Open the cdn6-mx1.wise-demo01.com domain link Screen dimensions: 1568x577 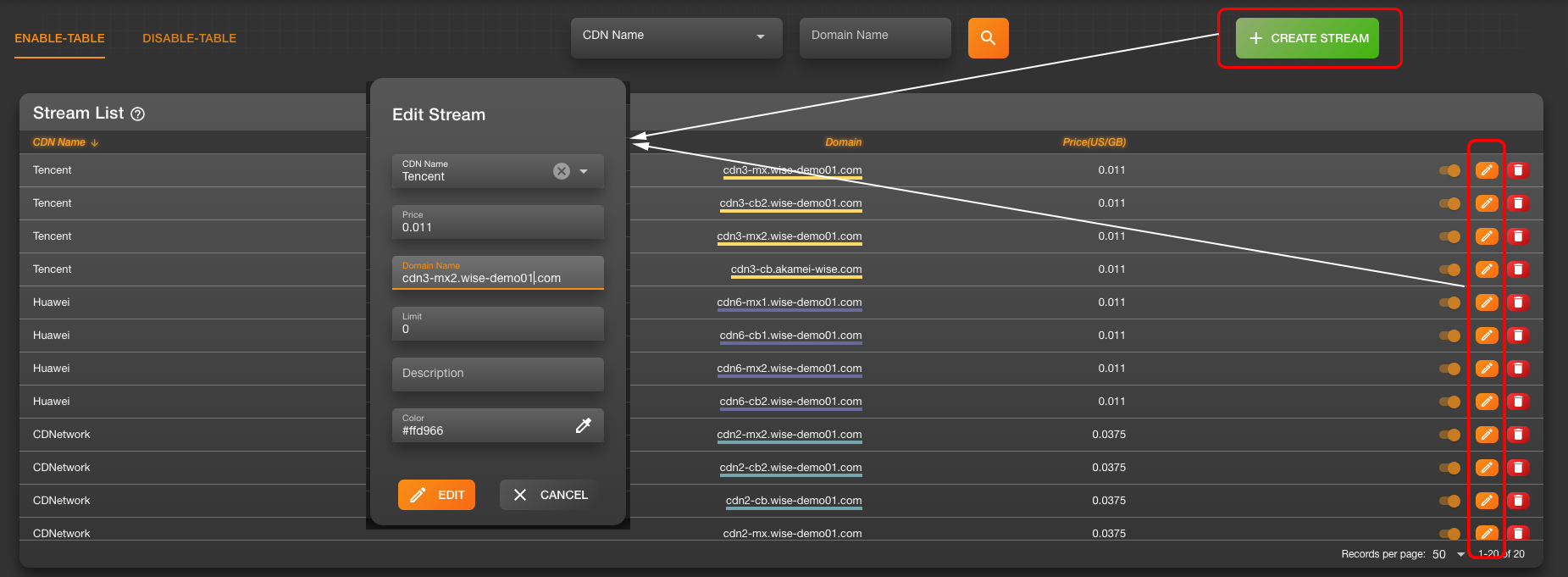(790, 302)
